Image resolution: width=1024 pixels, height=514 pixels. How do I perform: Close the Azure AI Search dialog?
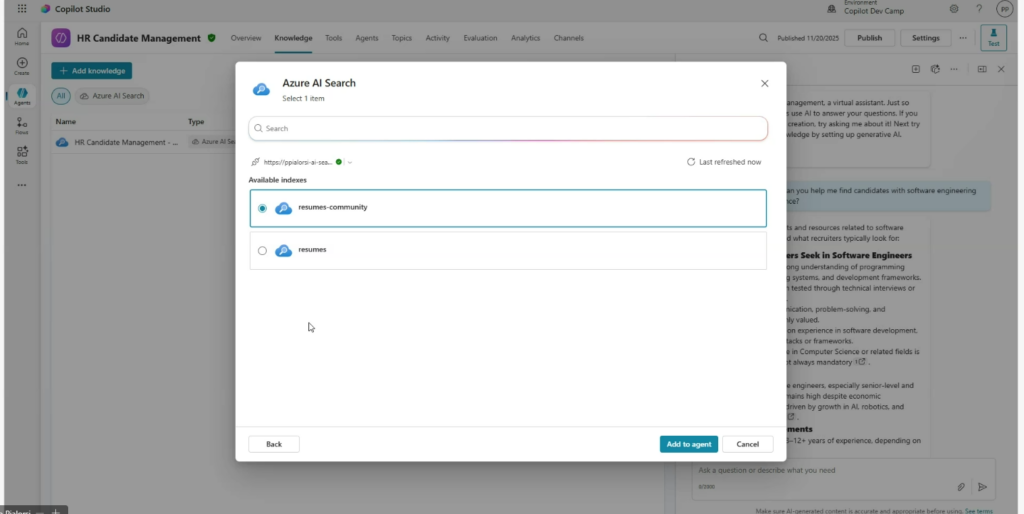pos(765,84)
